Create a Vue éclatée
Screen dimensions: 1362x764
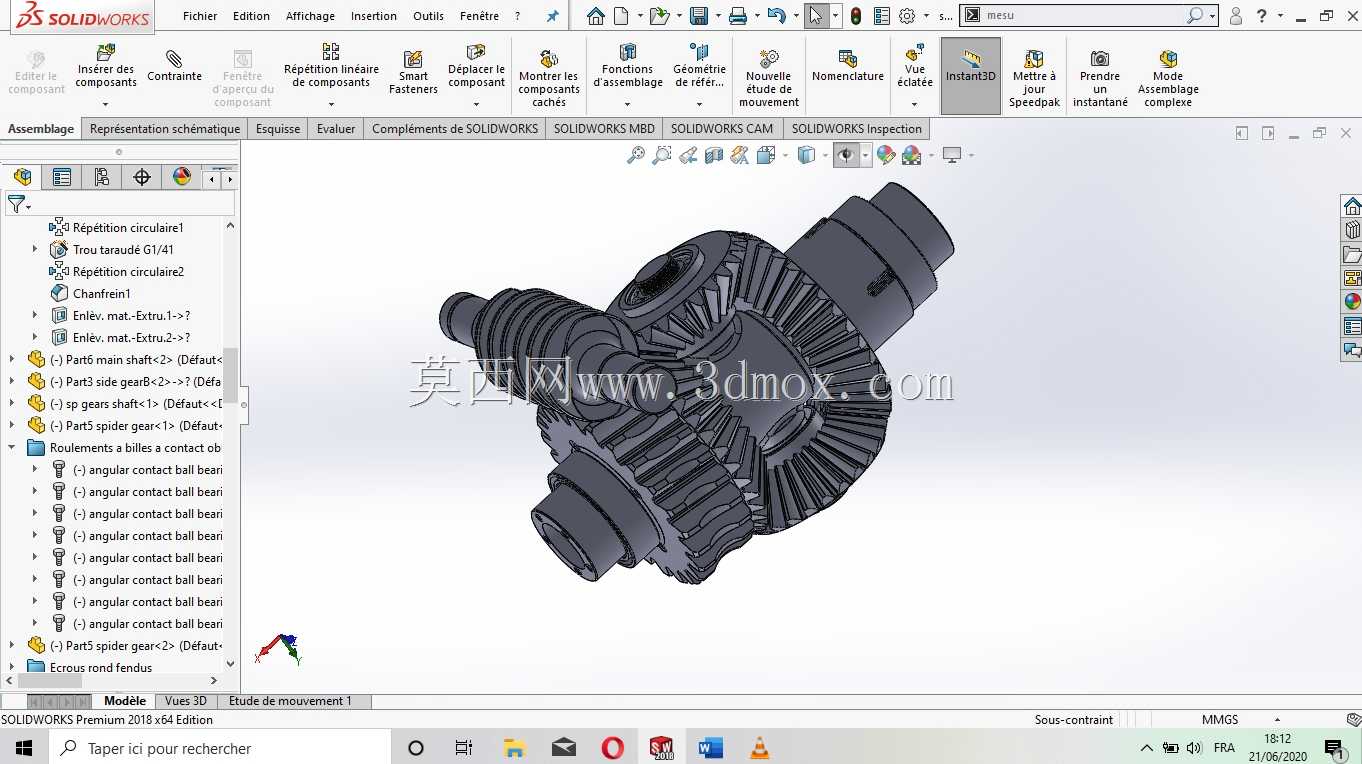coord(914,65)
